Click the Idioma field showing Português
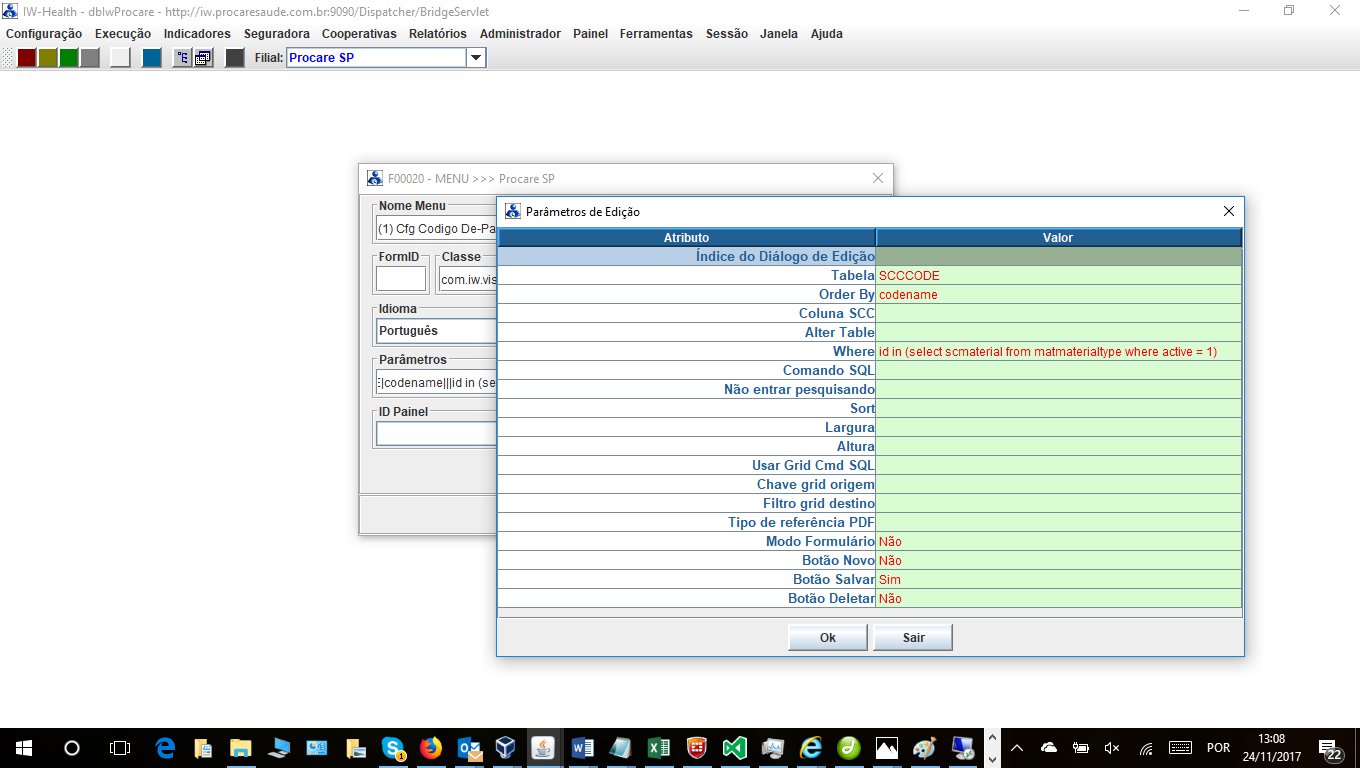The image size is (1360, 768). [436, 330]
